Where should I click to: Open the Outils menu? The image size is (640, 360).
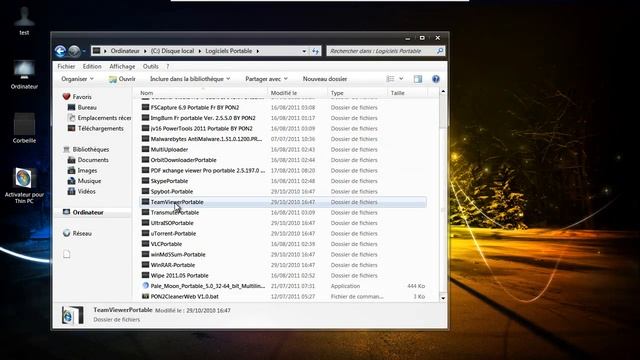151,66
